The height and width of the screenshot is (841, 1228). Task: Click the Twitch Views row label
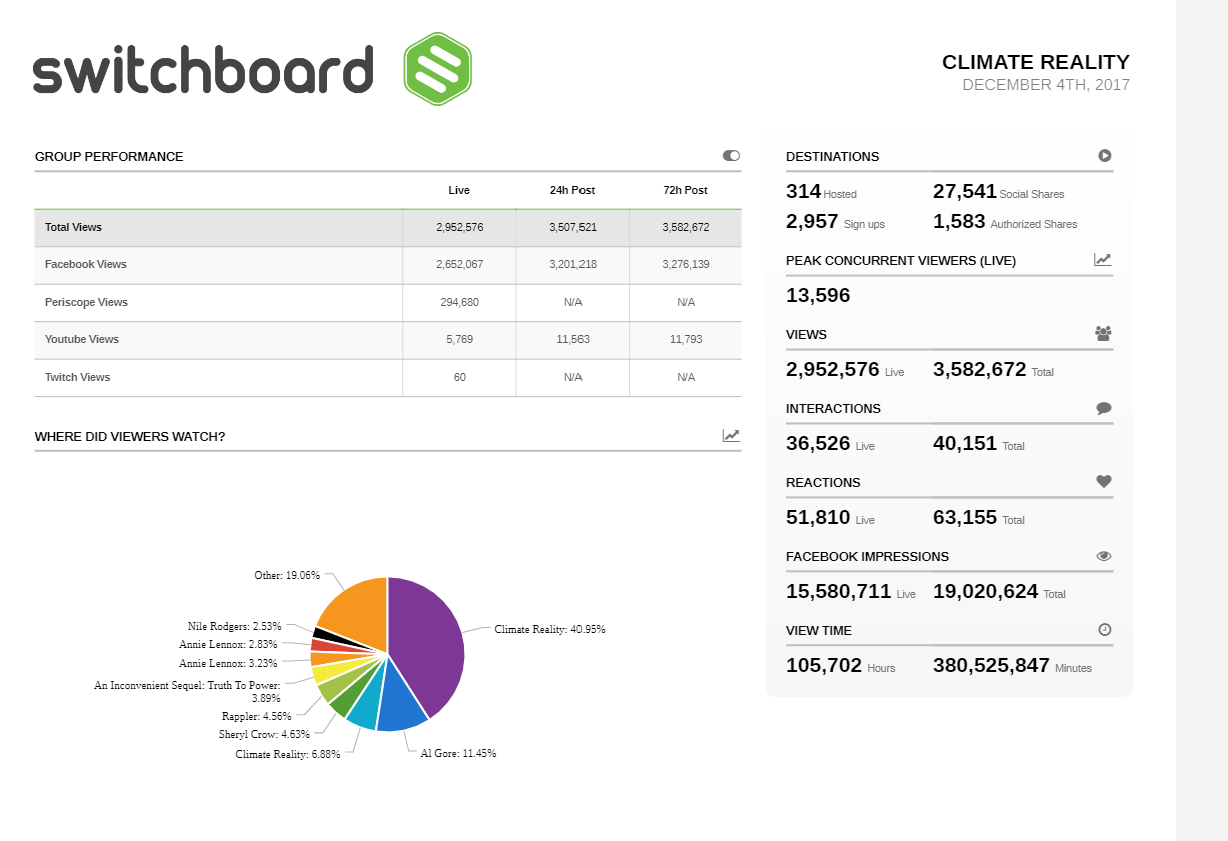(x=77, y=377)
